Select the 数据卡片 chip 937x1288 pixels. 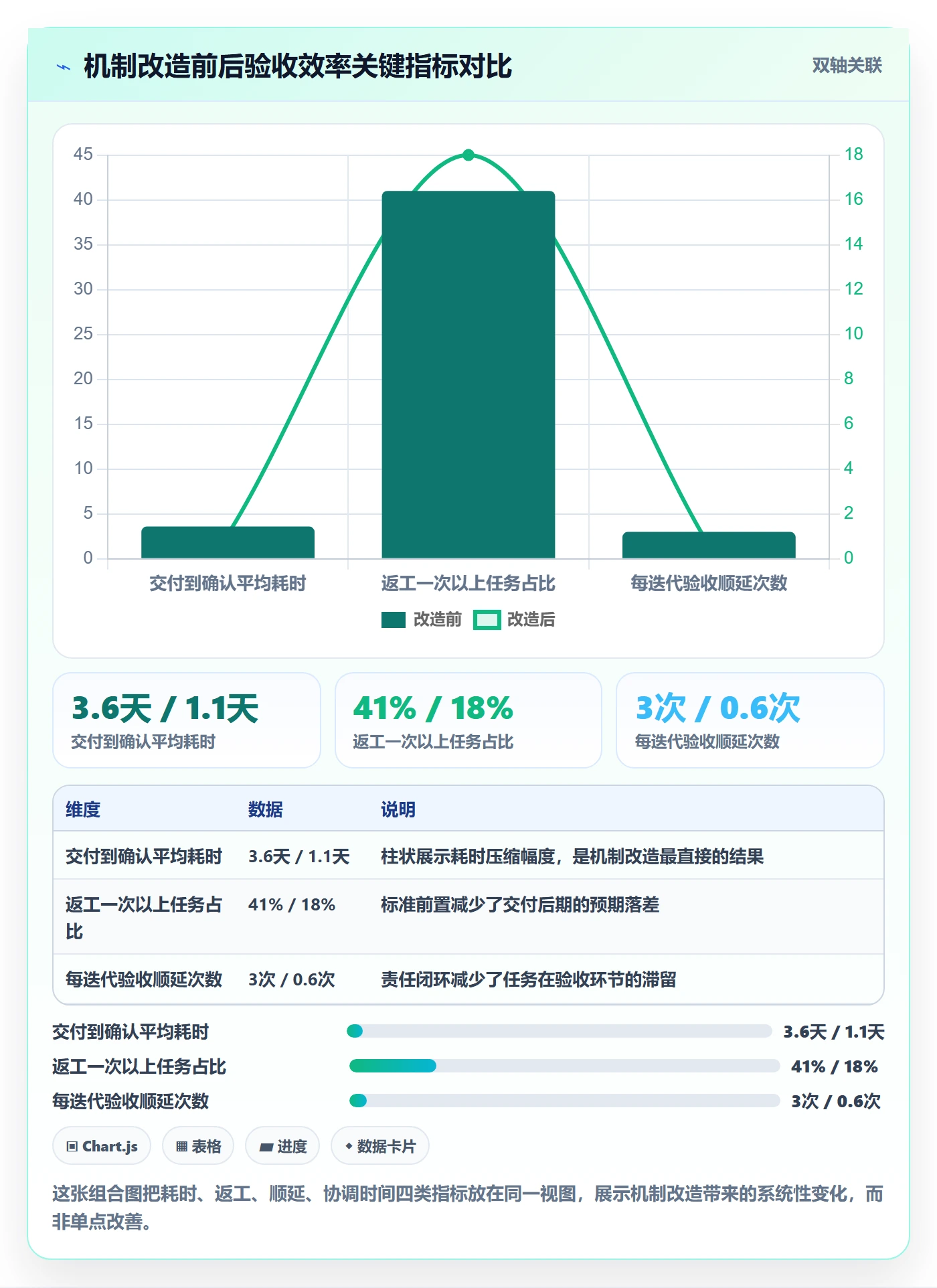[x=380, y=1146]
